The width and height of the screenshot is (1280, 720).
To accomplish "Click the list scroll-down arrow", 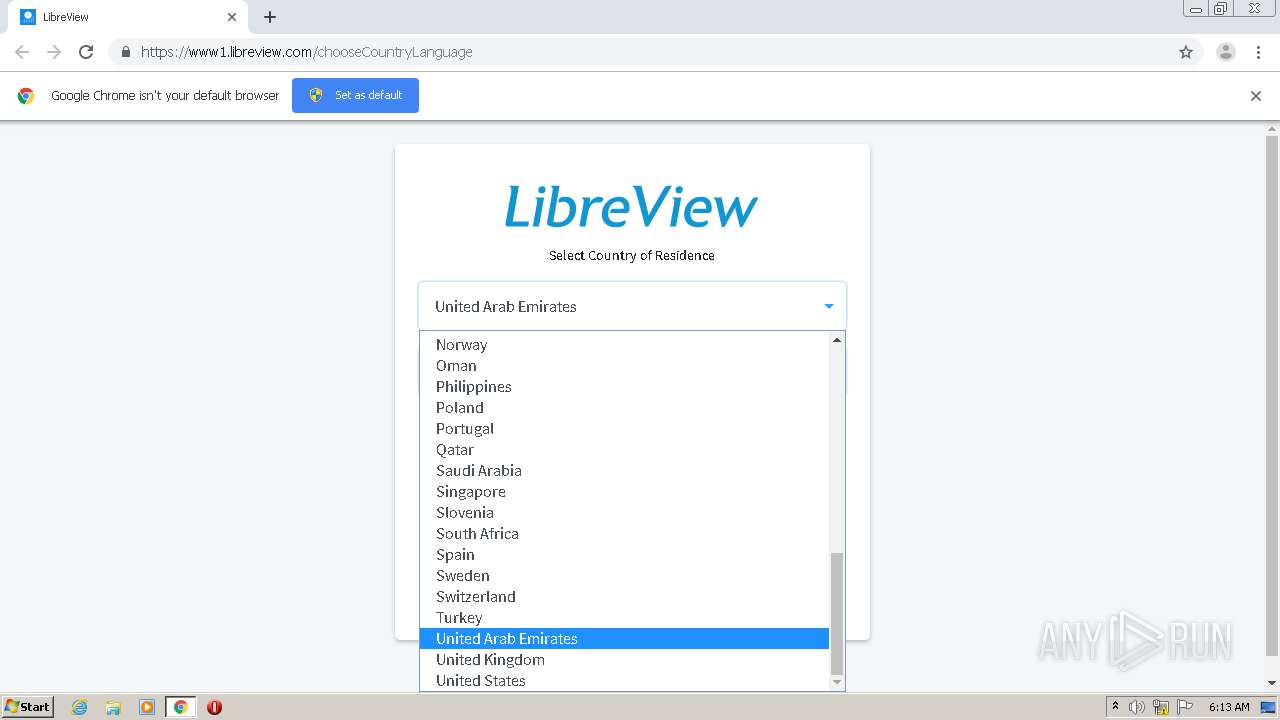I will coord(837,682).
